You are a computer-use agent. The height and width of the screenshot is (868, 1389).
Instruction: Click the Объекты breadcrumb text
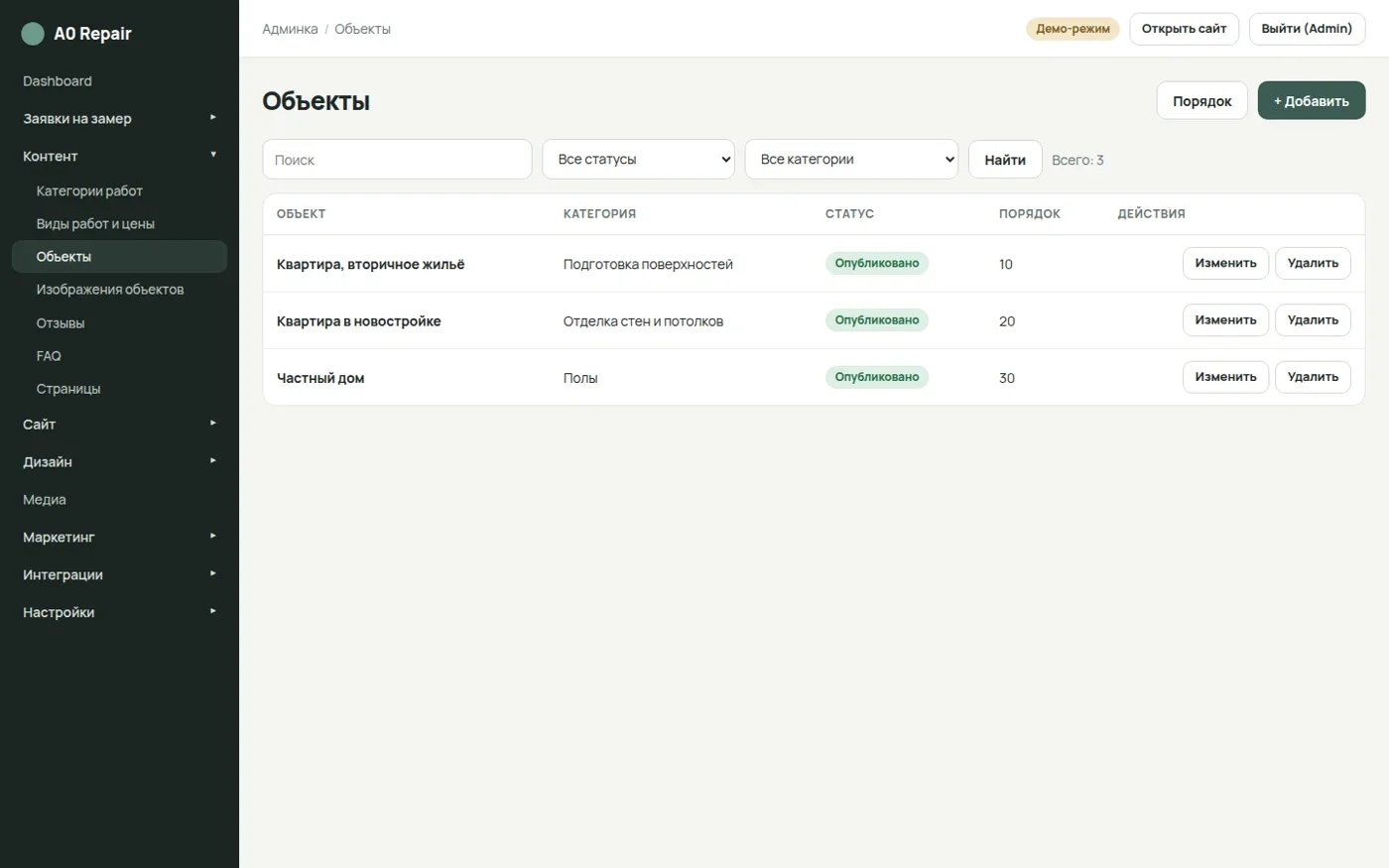tap(362, 29)
